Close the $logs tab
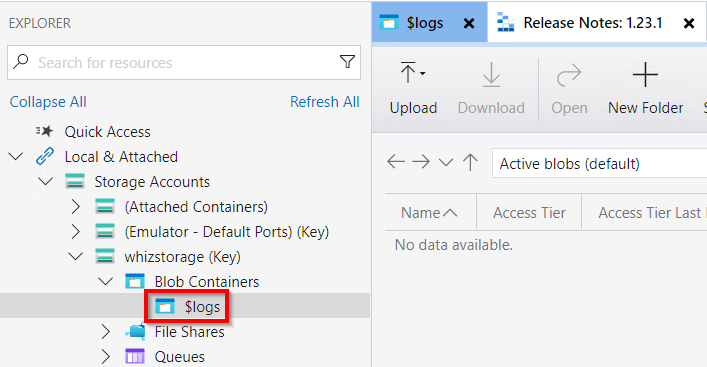707x367 pixels. (469, 23)
